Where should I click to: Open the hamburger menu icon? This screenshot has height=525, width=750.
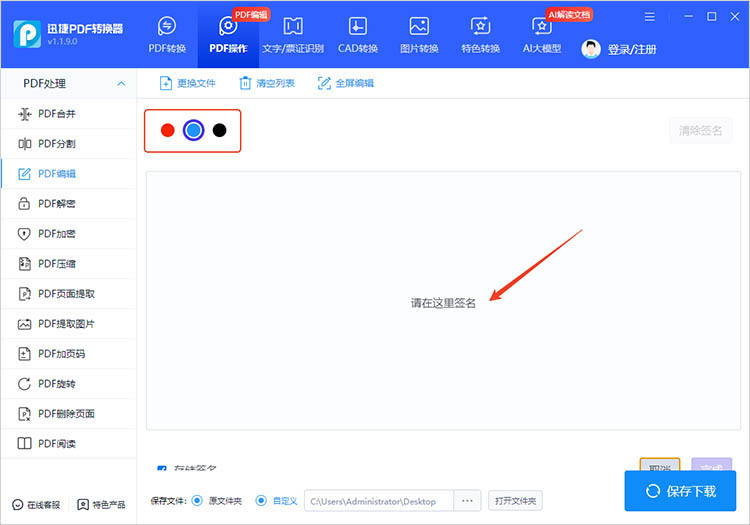tap(650, 17)
